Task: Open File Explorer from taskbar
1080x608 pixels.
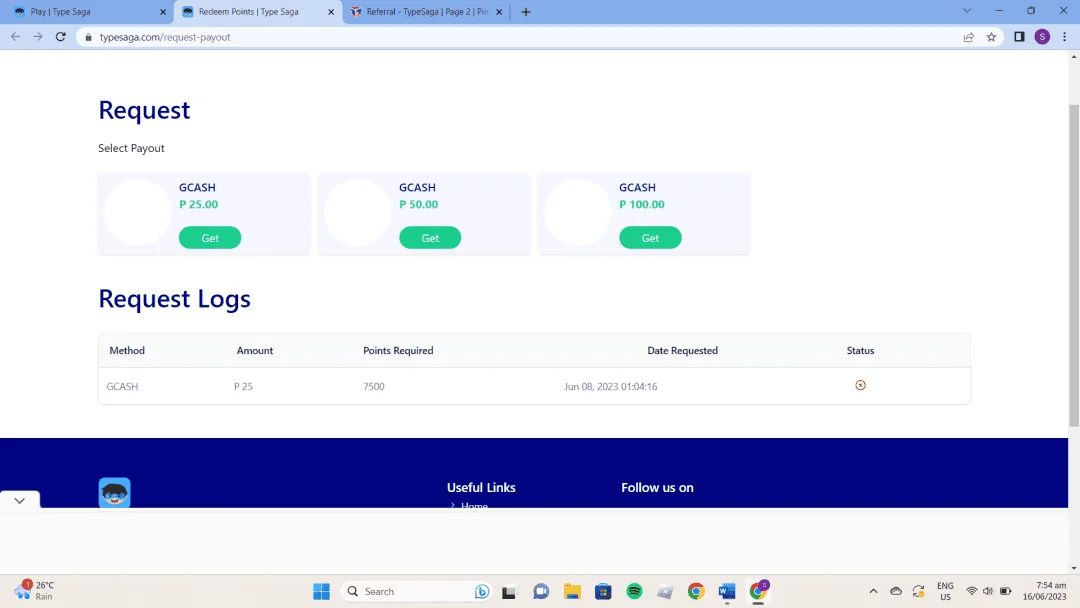Action: (x=572, y=591)
